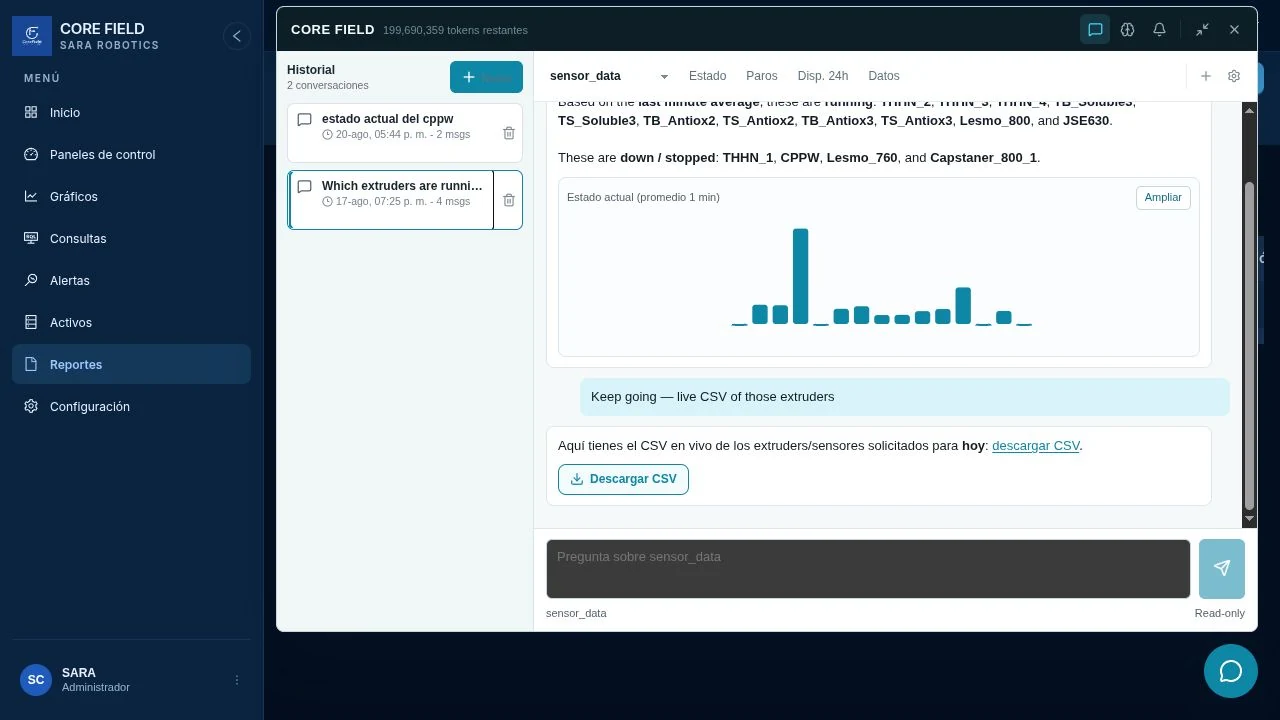
Task: Delete the 'estado actual del cppw' conversation
Action: [508, 133]
